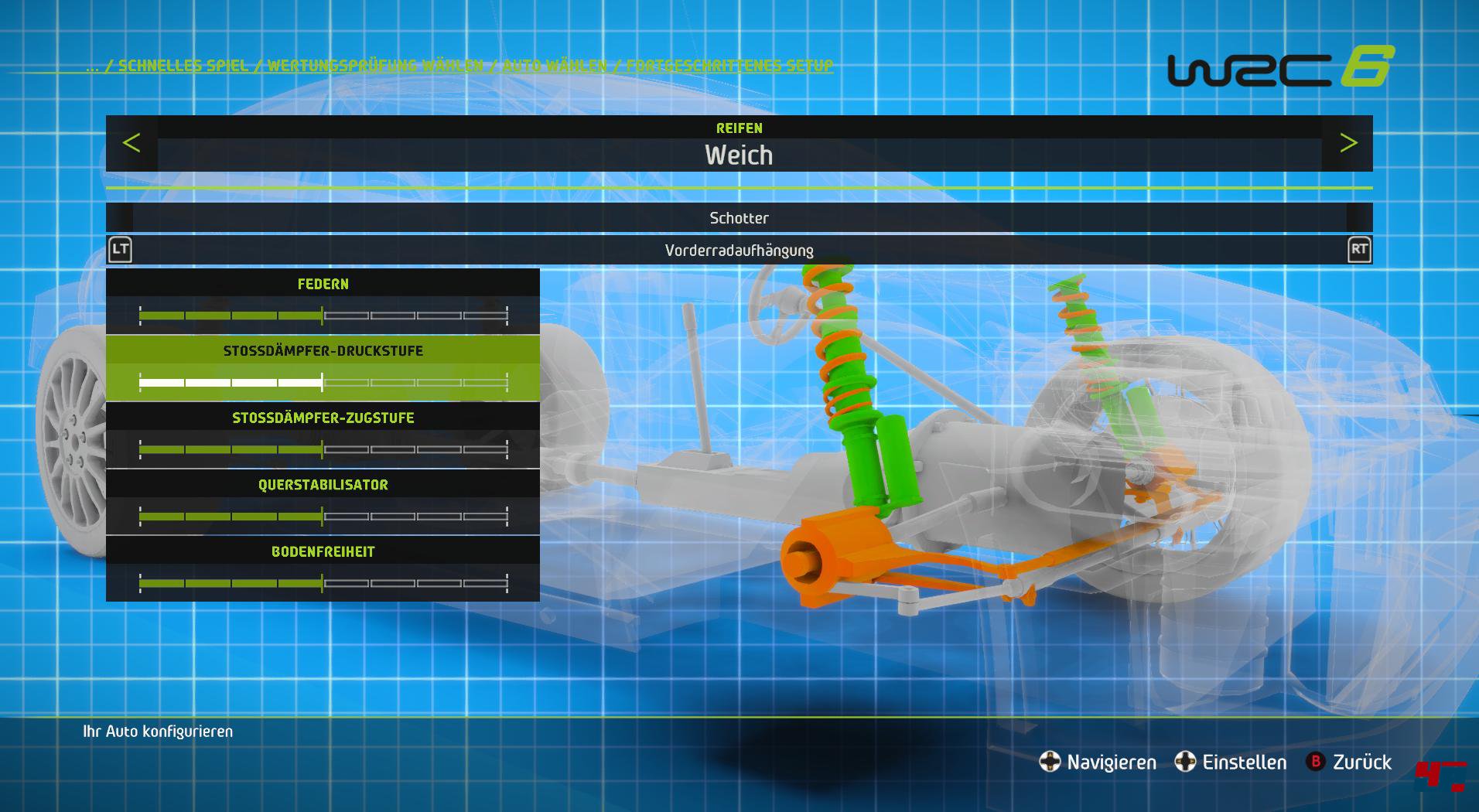Click the Zurück back label
The height and width of the screenshot is (812, 1479).
(x=1361, y=763)
